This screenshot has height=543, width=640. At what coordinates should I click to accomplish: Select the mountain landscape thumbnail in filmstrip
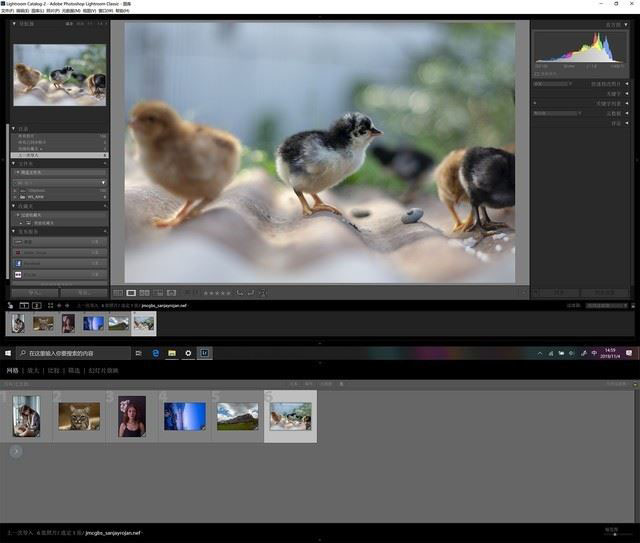pyautogui.click(x=118, y=323)
